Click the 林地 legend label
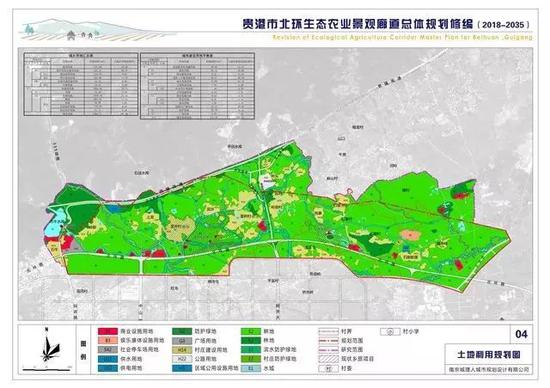 point(269,341)
